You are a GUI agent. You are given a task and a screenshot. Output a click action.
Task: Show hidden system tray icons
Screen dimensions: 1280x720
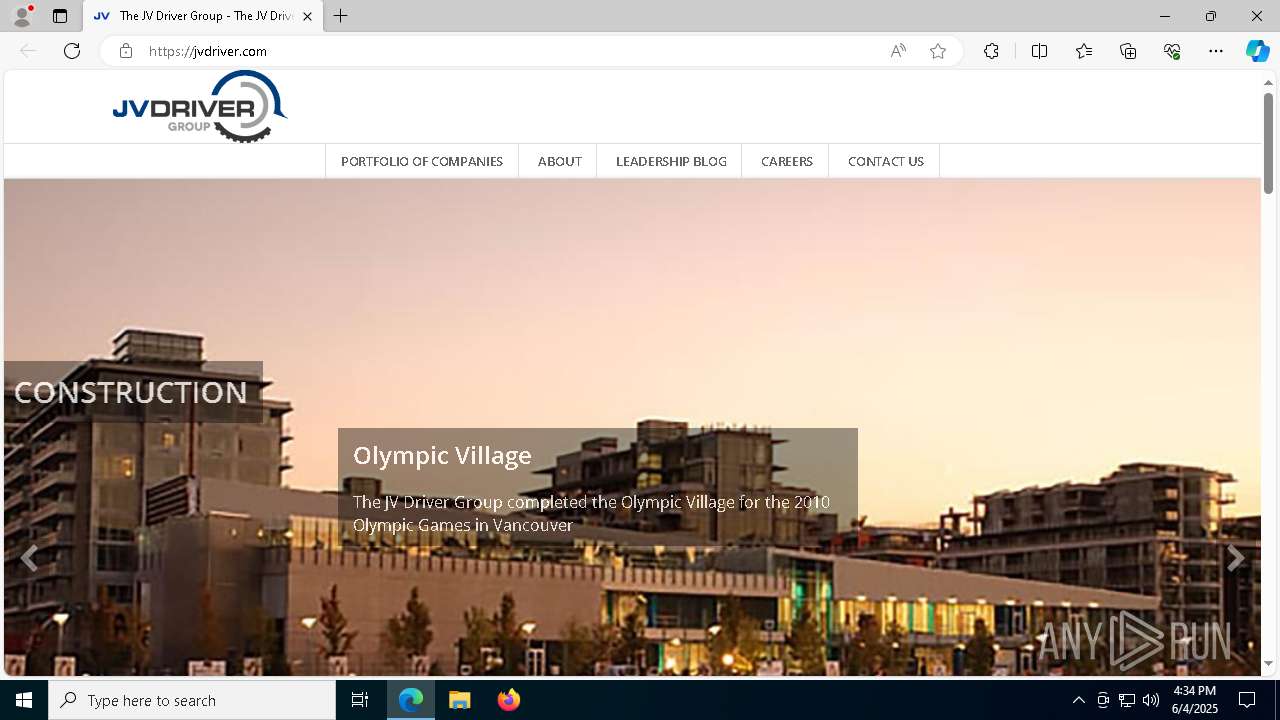(x=1078, y=700)
